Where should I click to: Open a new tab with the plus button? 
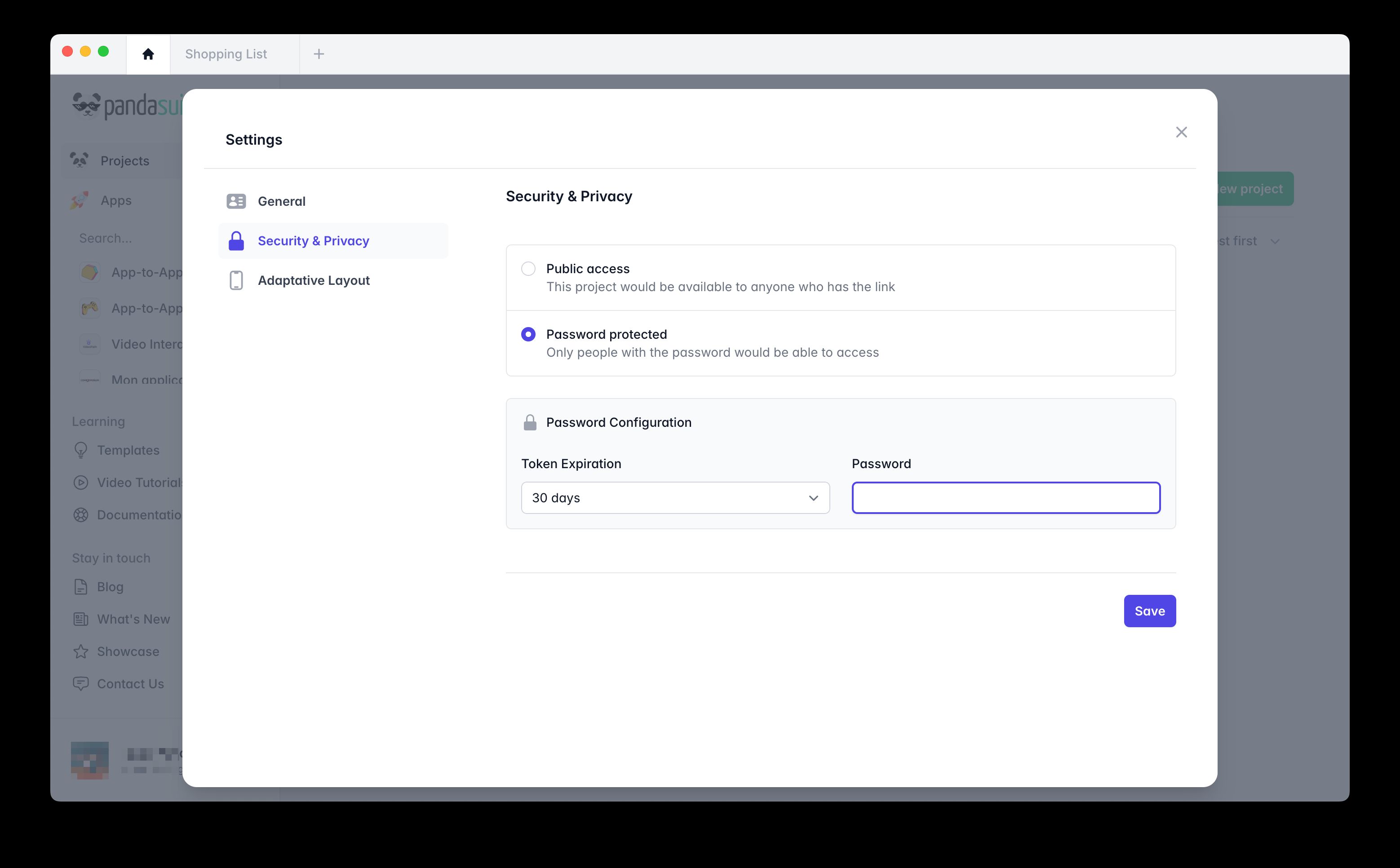[x=319, y=53]
